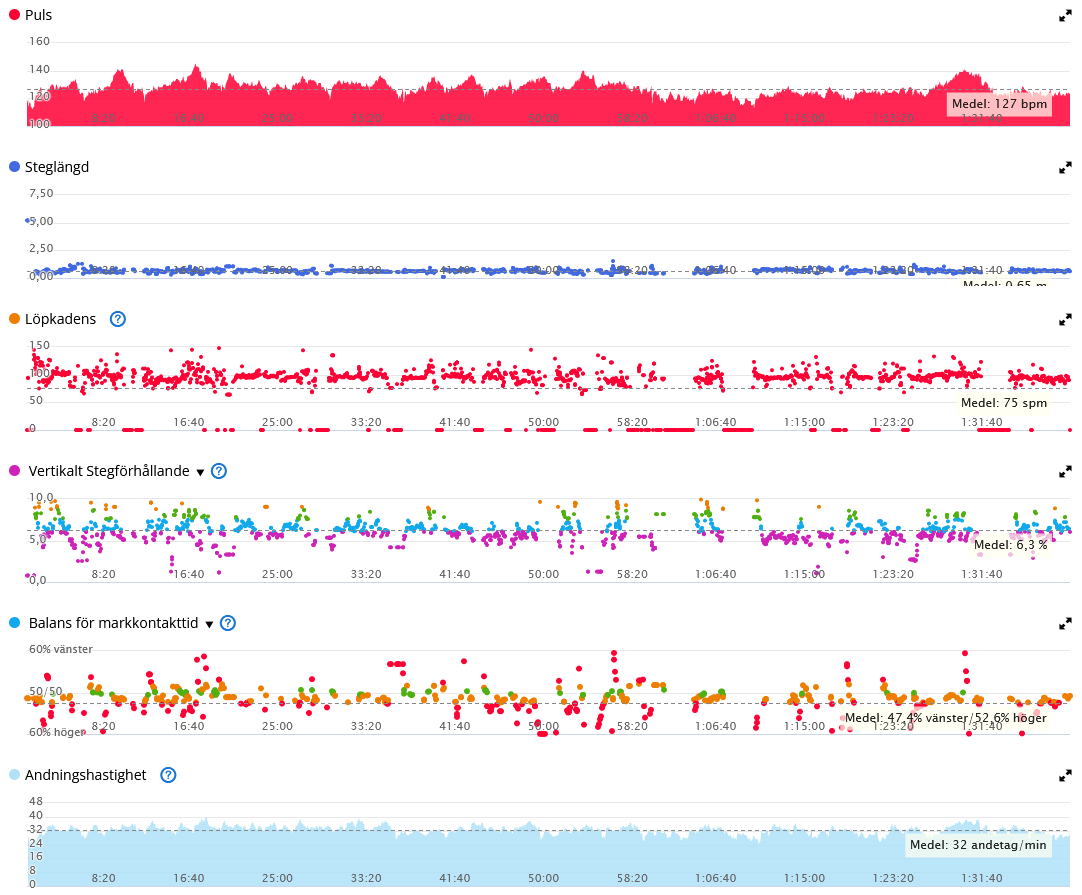Click the red Puls legend dot
This screenshot has height=895, width=1082.
point(14,14)
